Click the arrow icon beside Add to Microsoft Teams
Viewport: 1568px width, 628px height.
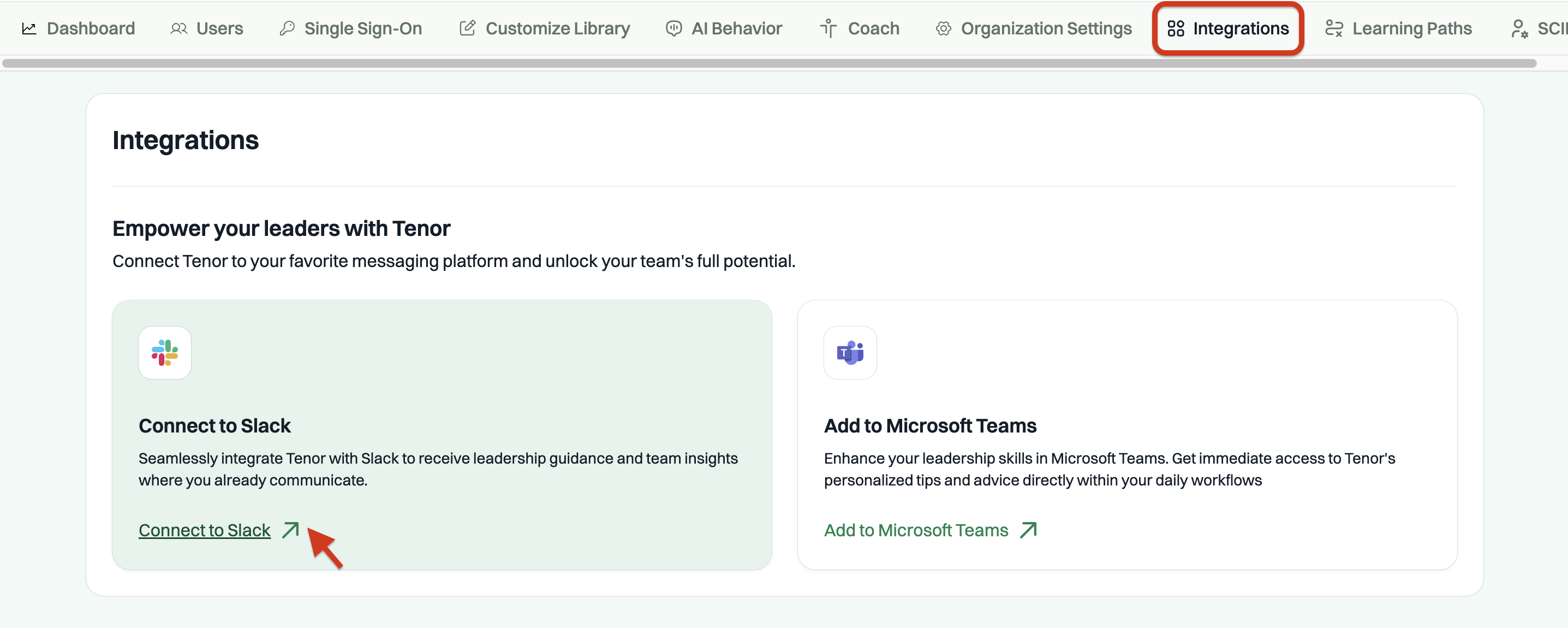(1028, 530)
